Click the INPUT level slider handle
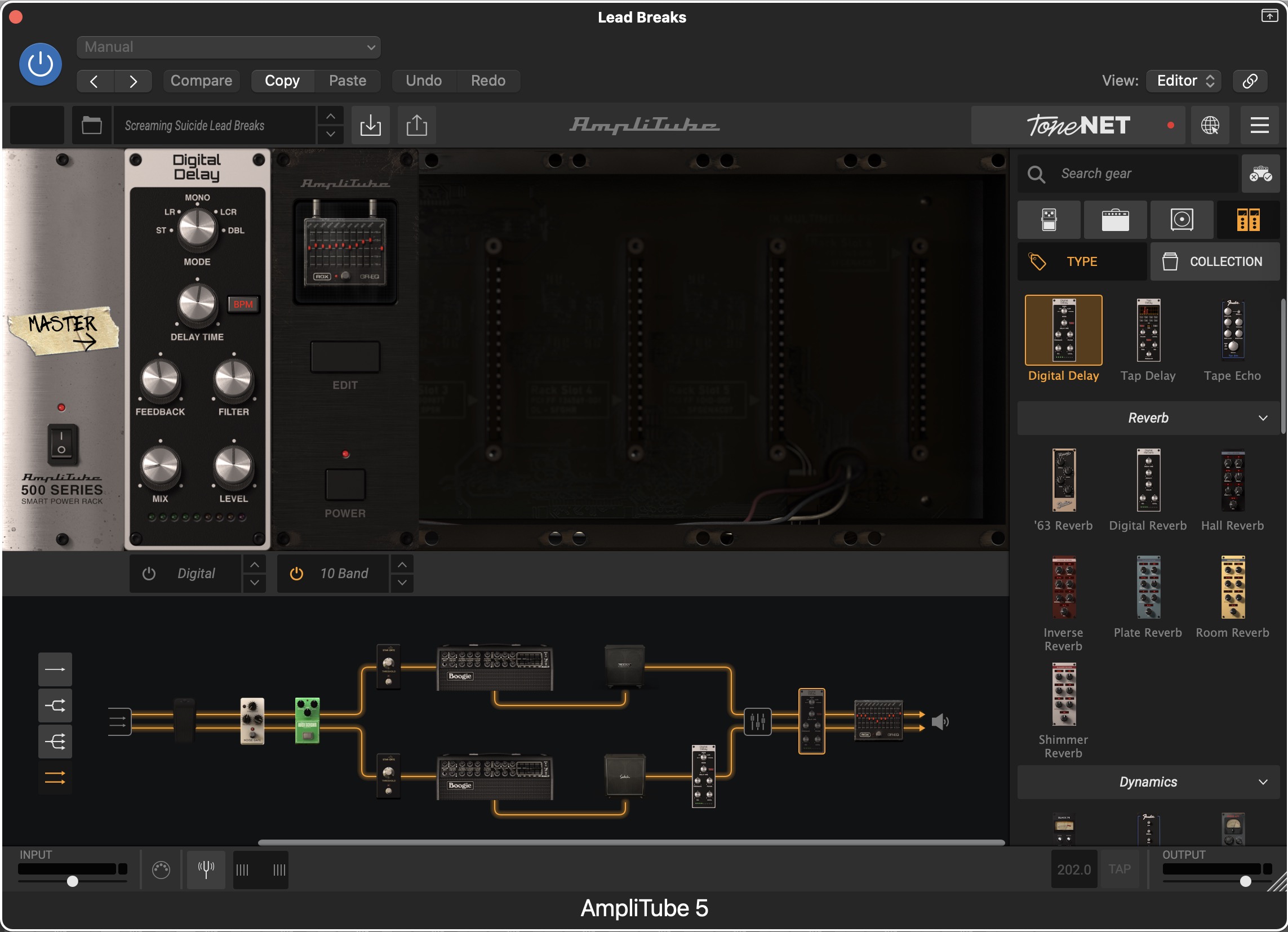Image resolution: width=1288 pixels, height=932 pixels. [72, 881]
